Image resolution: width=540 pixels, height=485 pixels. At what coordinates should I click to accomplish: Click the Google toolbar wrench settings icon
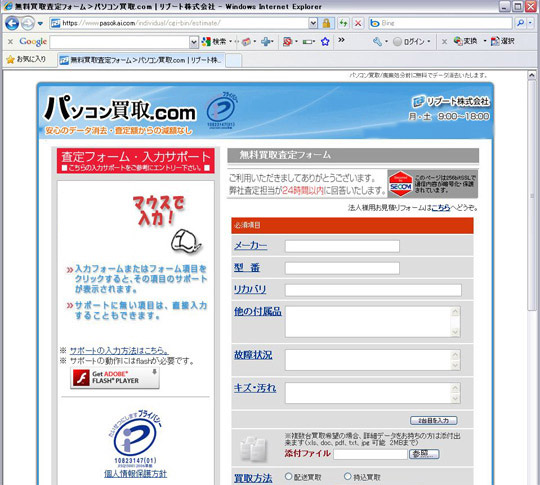[377, 42]
